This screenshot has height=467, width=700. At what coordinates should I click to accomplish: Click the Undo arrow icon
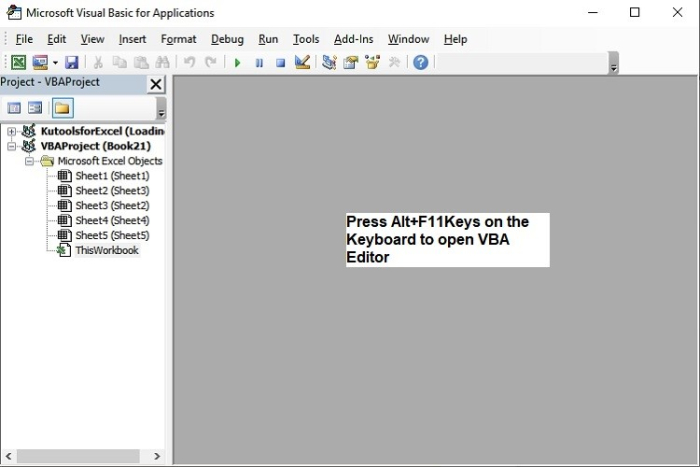tap(189, 62)
